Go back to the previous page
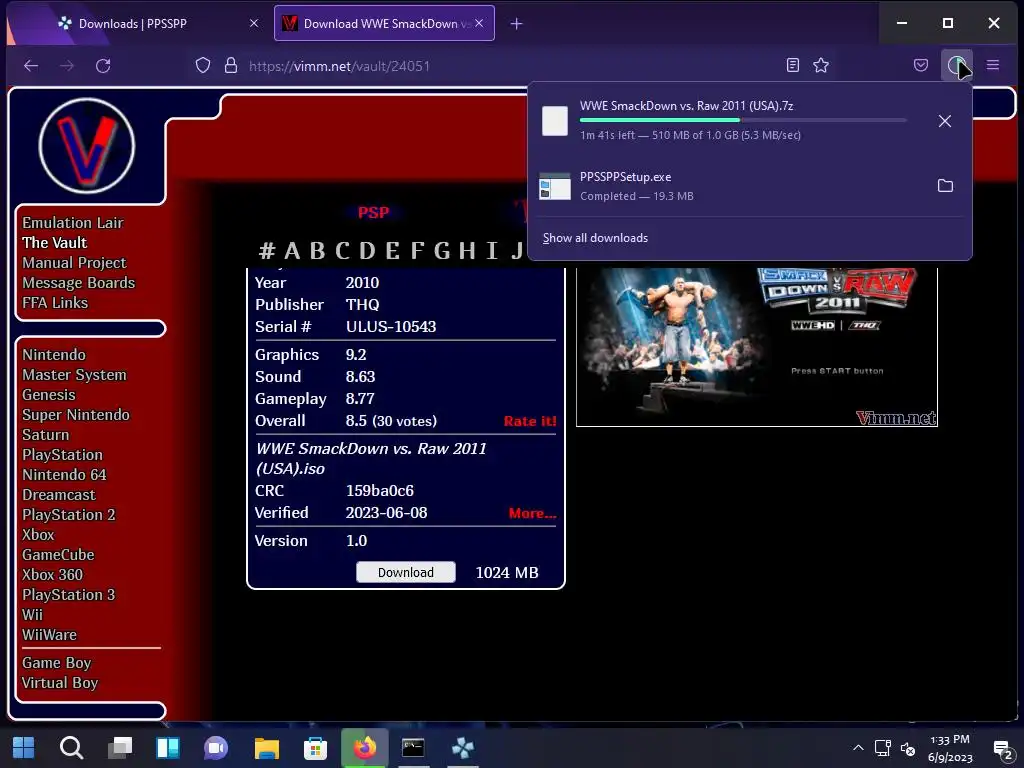The height and width of the screenshot is (768, 1024). (x=31, y=65)
